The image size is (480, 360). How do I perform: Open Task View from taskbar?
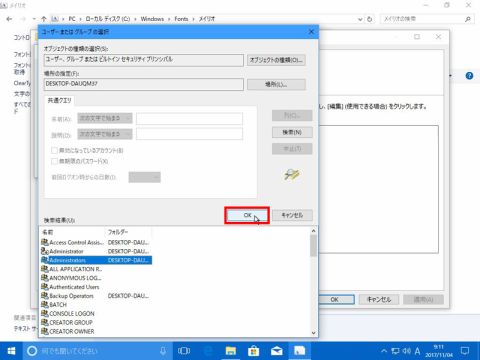pyautogui.click(x=184, y=351)
